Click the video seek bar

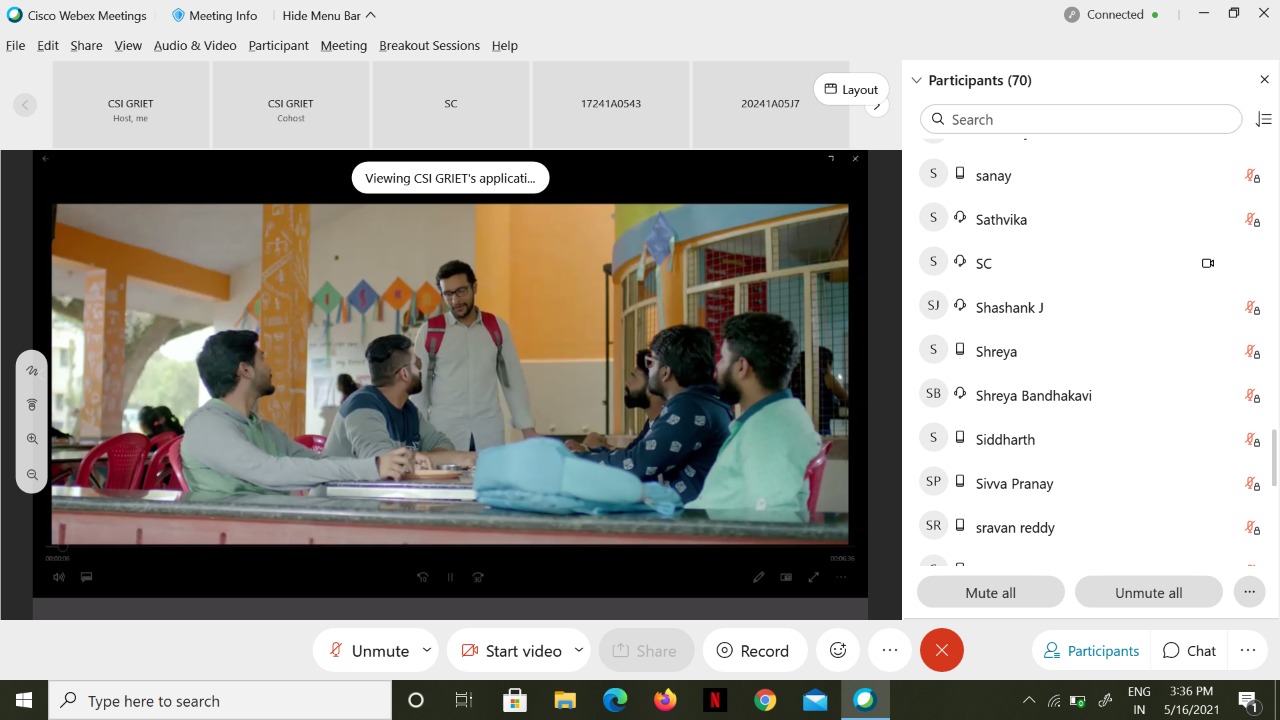pos(450,546)
